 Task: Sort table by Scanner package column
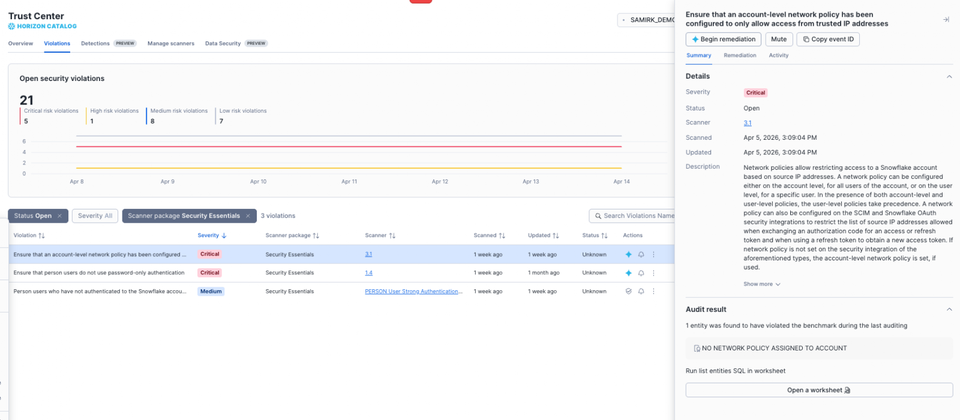point(293,235)
